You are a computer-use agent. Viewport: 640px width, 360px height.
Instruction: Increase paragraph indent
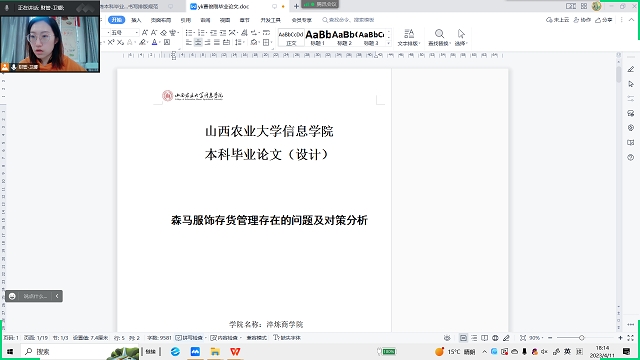coord(223,33)
